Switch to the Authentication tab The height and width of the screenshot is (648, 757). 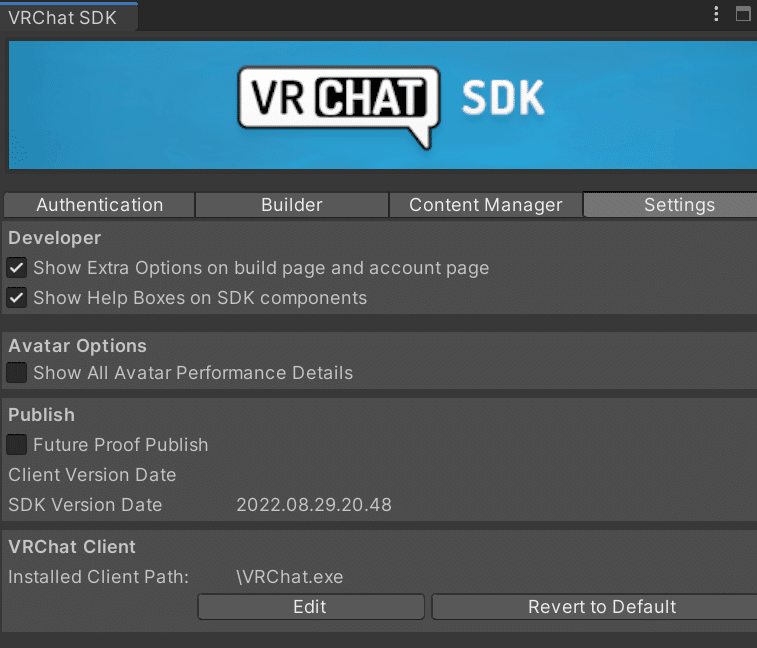click(99, 205)
